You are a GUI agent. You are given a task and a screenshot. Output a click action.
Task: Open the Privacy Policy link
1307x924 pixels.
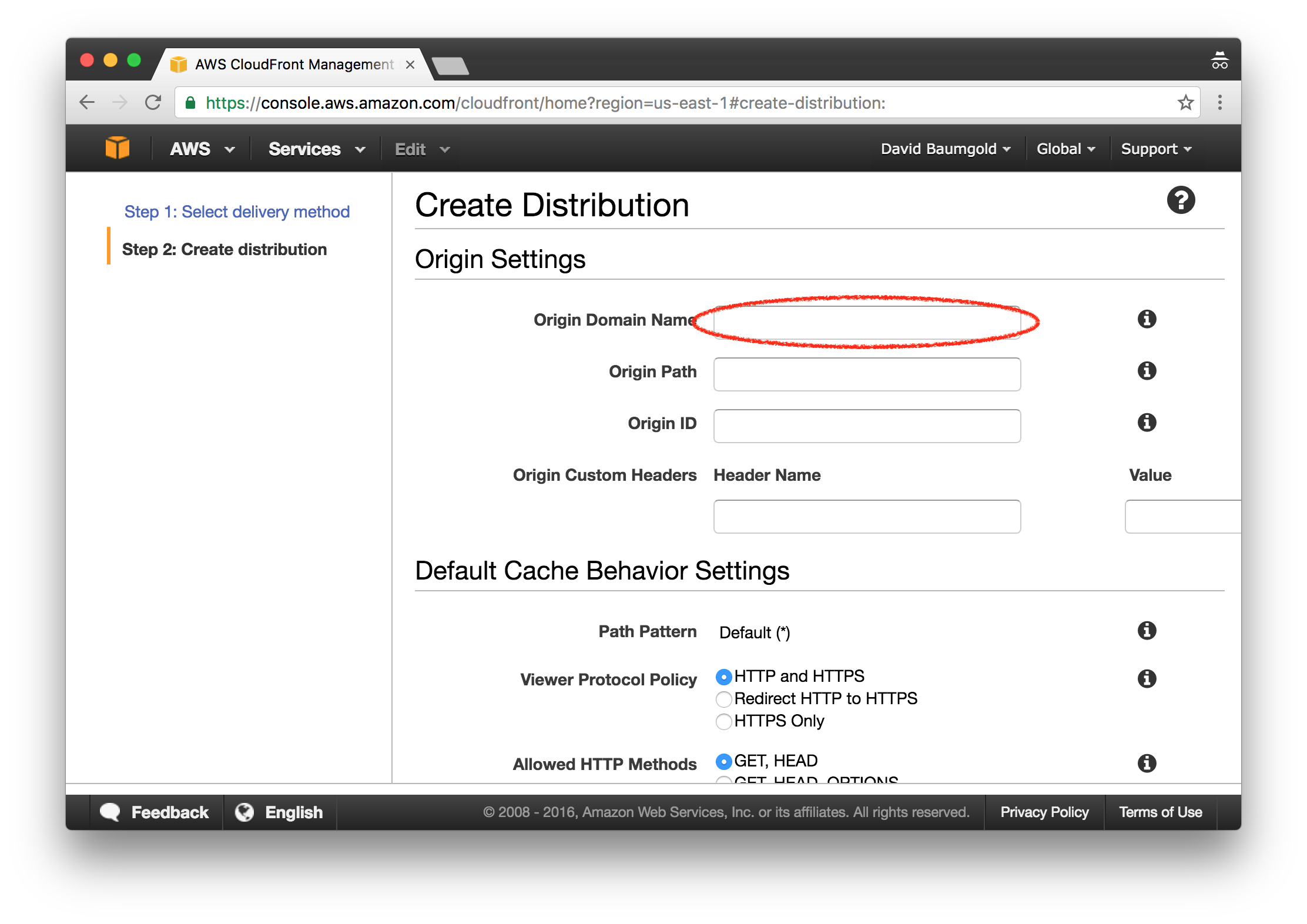(1044, 812)
